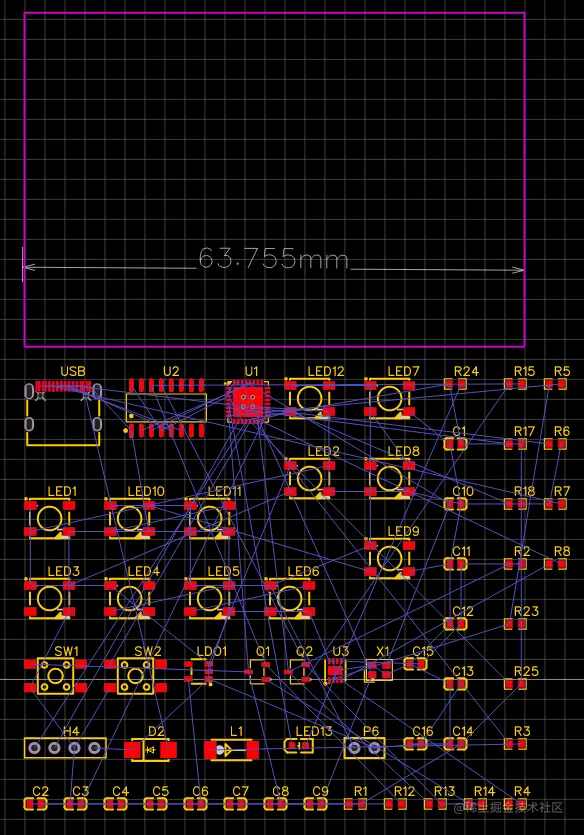Image resolution: width=584 pixels, height=835 pixels.
Task: Select the C9 capacitor
Action: [x=316, y=804]
